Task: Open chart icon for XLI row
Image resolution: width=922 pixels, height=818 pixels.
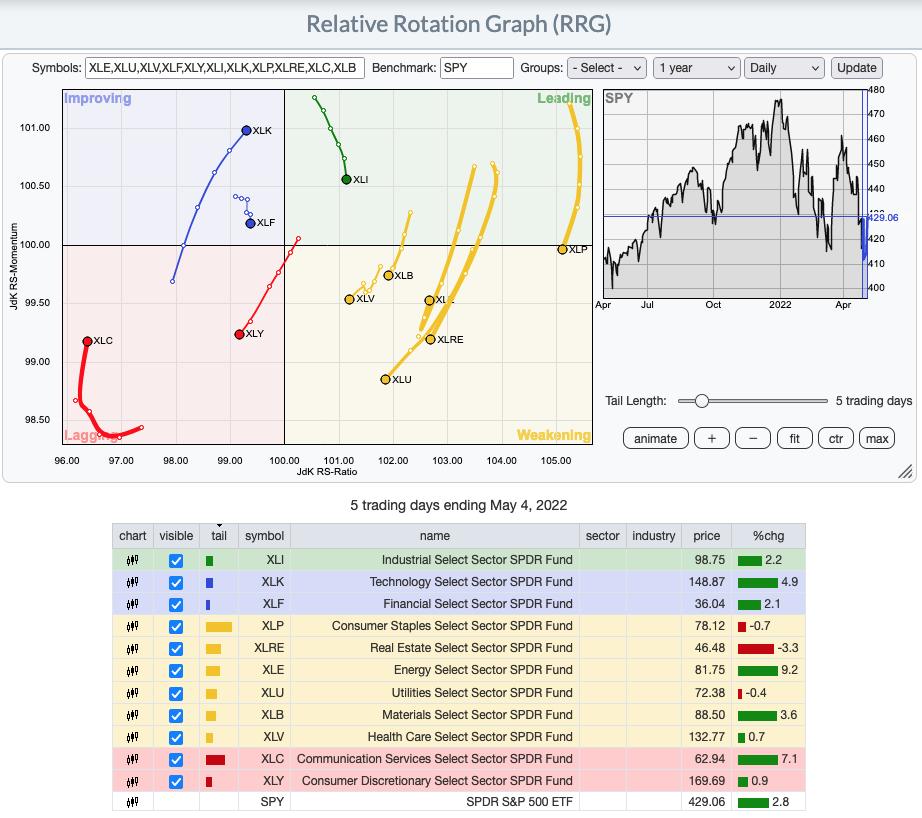Action: point(132,560)
